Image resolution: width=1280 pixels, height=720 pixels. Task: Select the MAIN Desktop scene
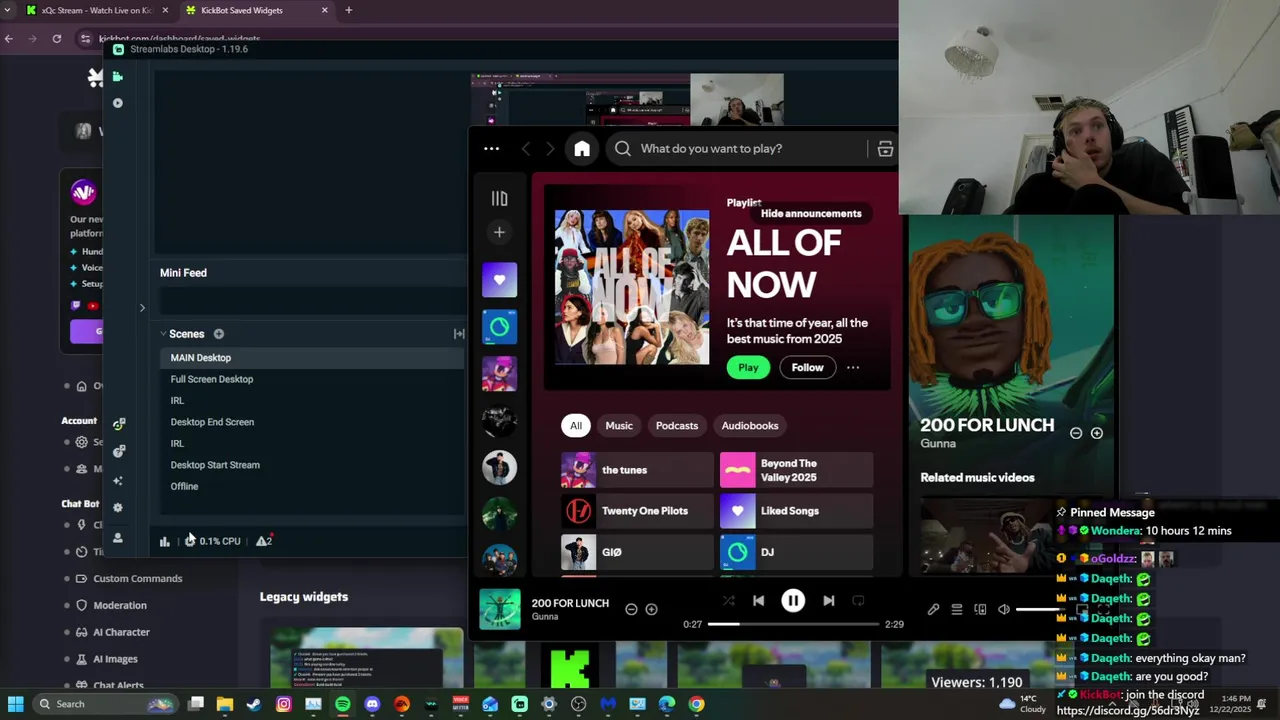(x=311, y=357)
